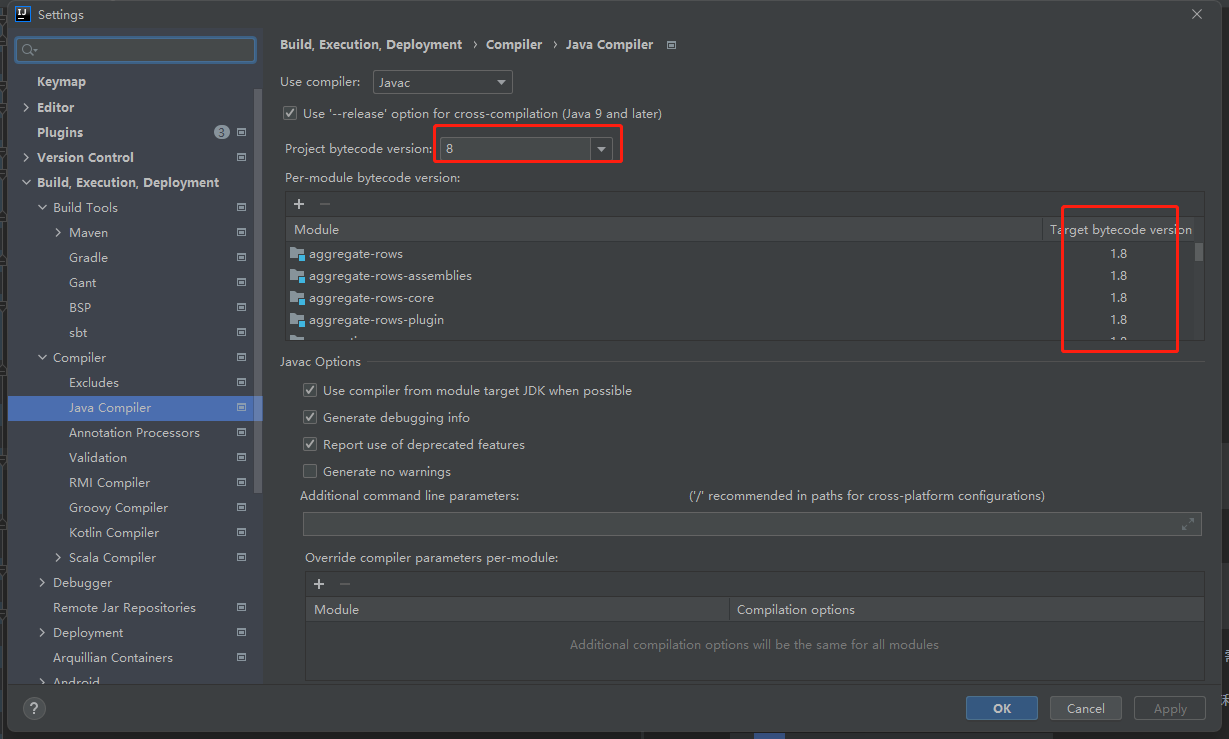Enable Generate no warnings
This screenshot has width=1229, height=739.
click(310, 472)
